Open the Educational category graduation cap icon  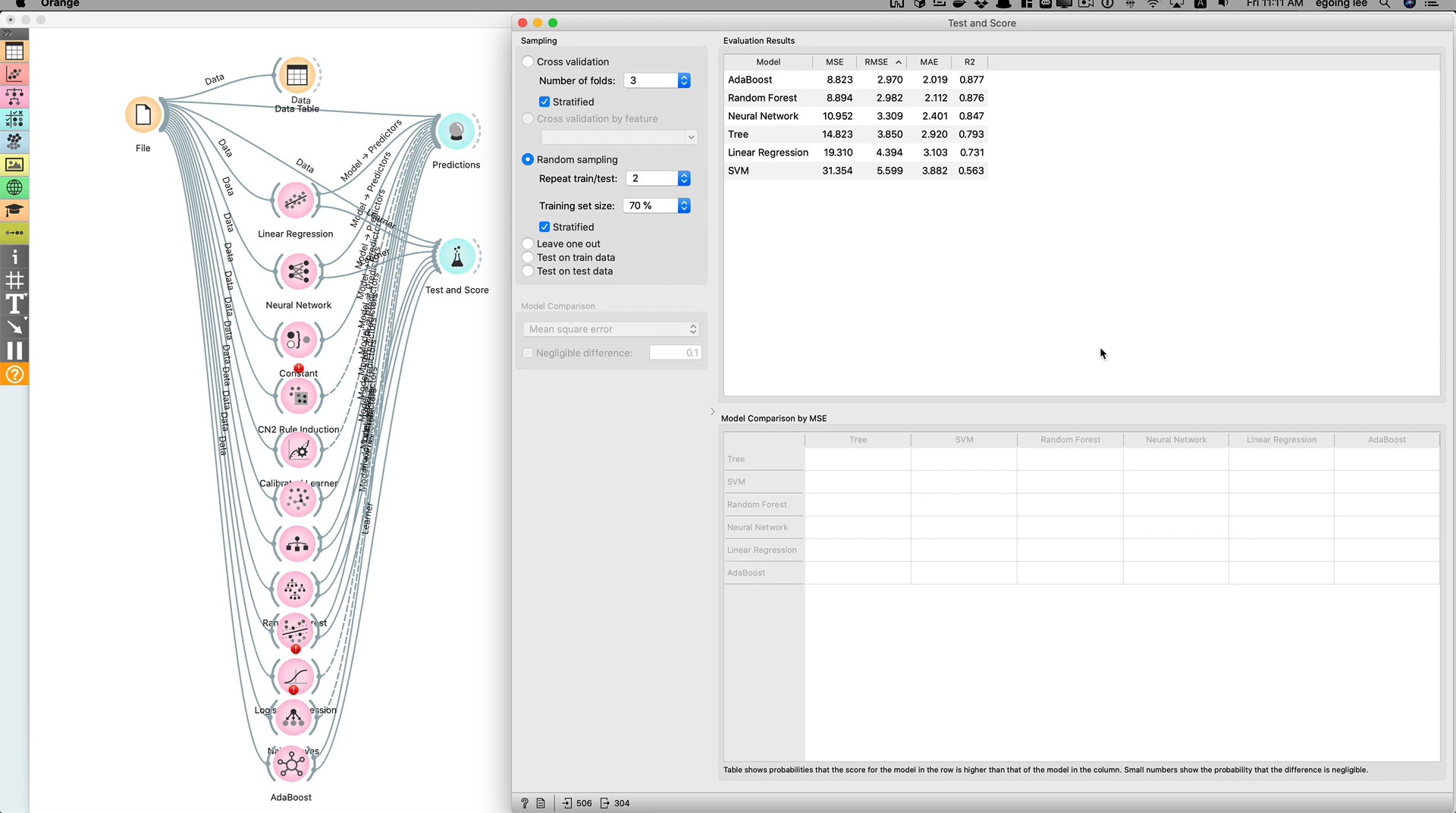coord(14,210)
